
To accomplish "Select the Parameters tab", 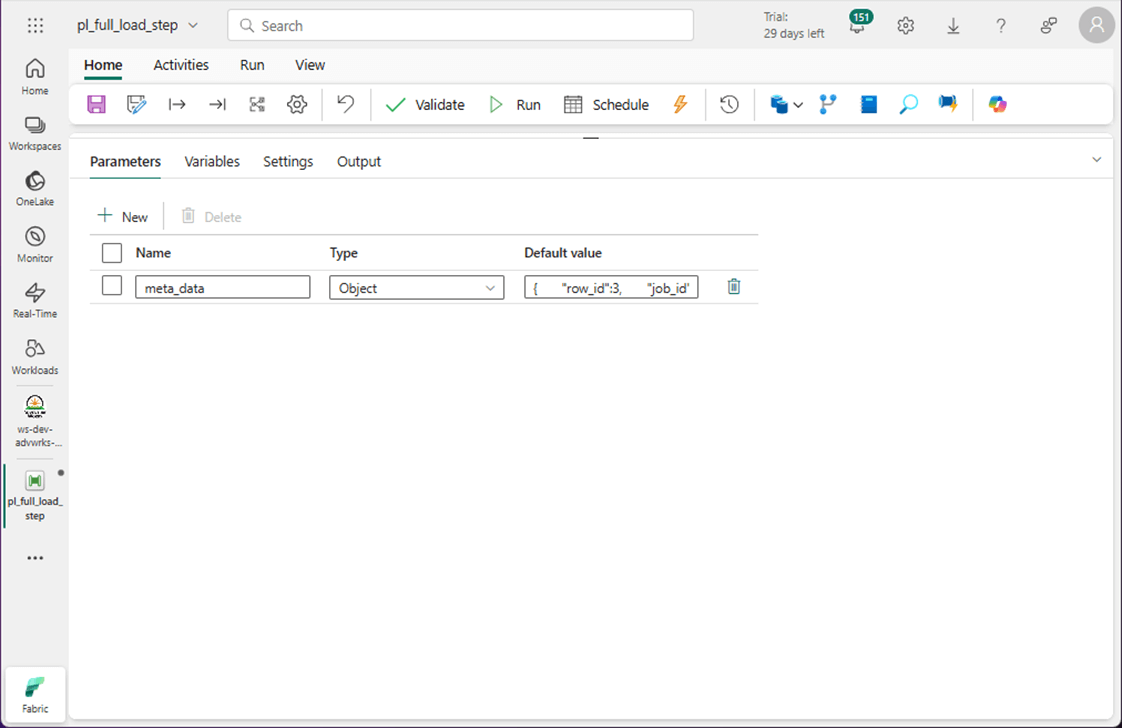I will (125, 162).
